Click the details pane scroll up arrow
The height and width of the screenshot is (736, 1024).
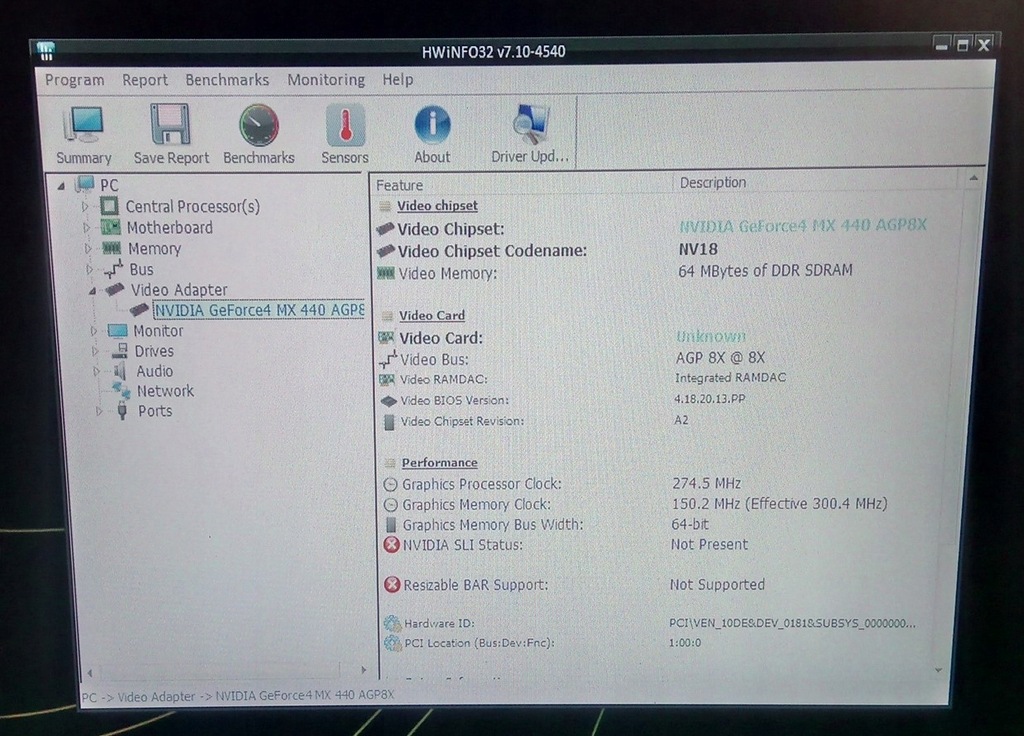pos(973,178)
